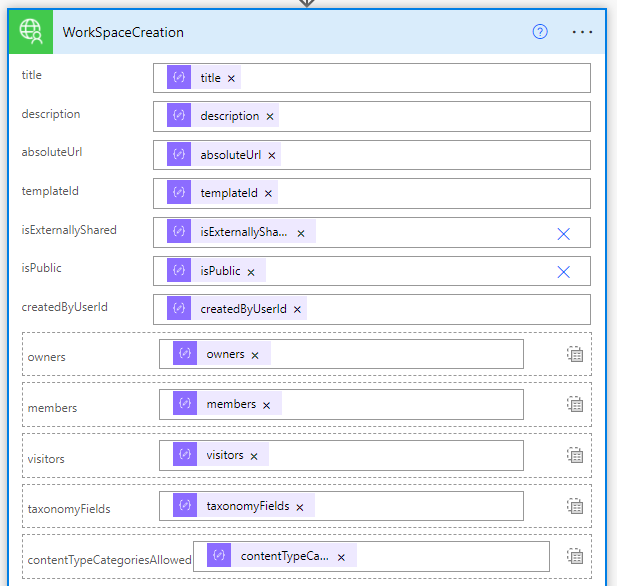Image resolution: width=617 pixels, height=586 pixels.
Task: Switch visitors to input entire array
Action: coord(575,455)
